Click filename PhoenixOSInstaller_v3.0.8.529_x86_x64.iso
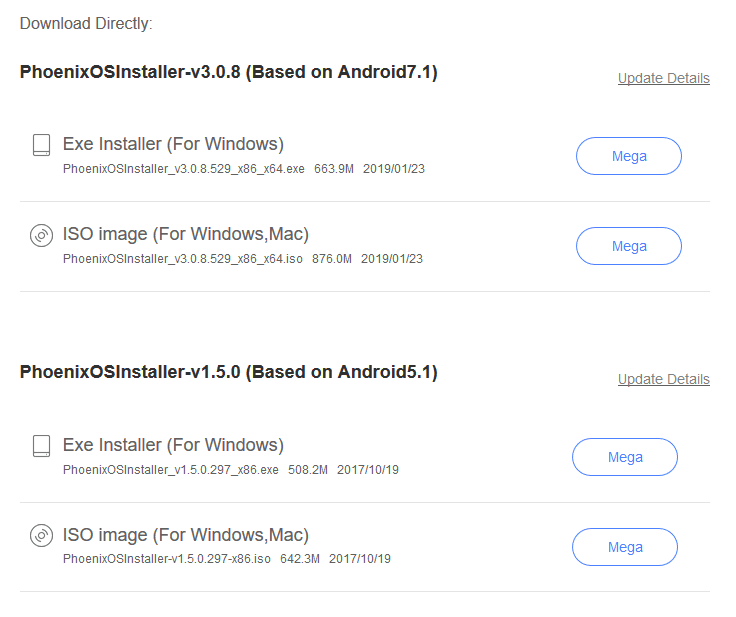Image resolution: width=736 pixels, height=617 pixels. tap(183, 259)
